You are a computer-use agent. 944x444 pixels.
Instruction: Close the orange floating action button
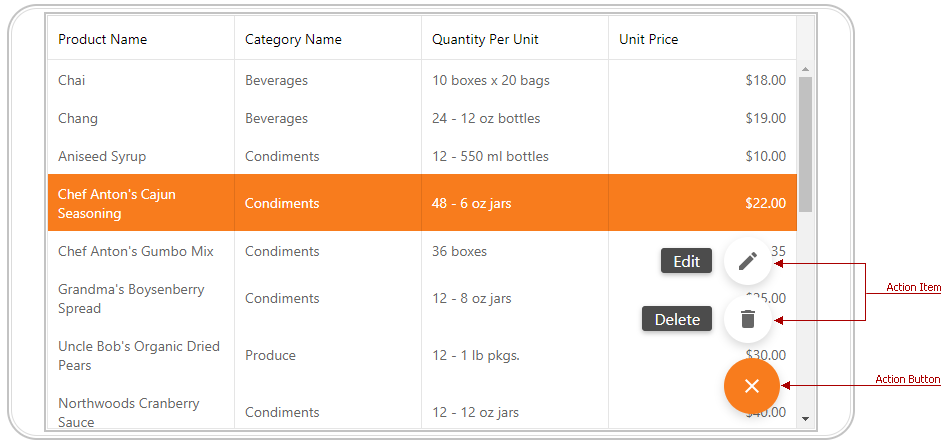click(x=751, y=386)
